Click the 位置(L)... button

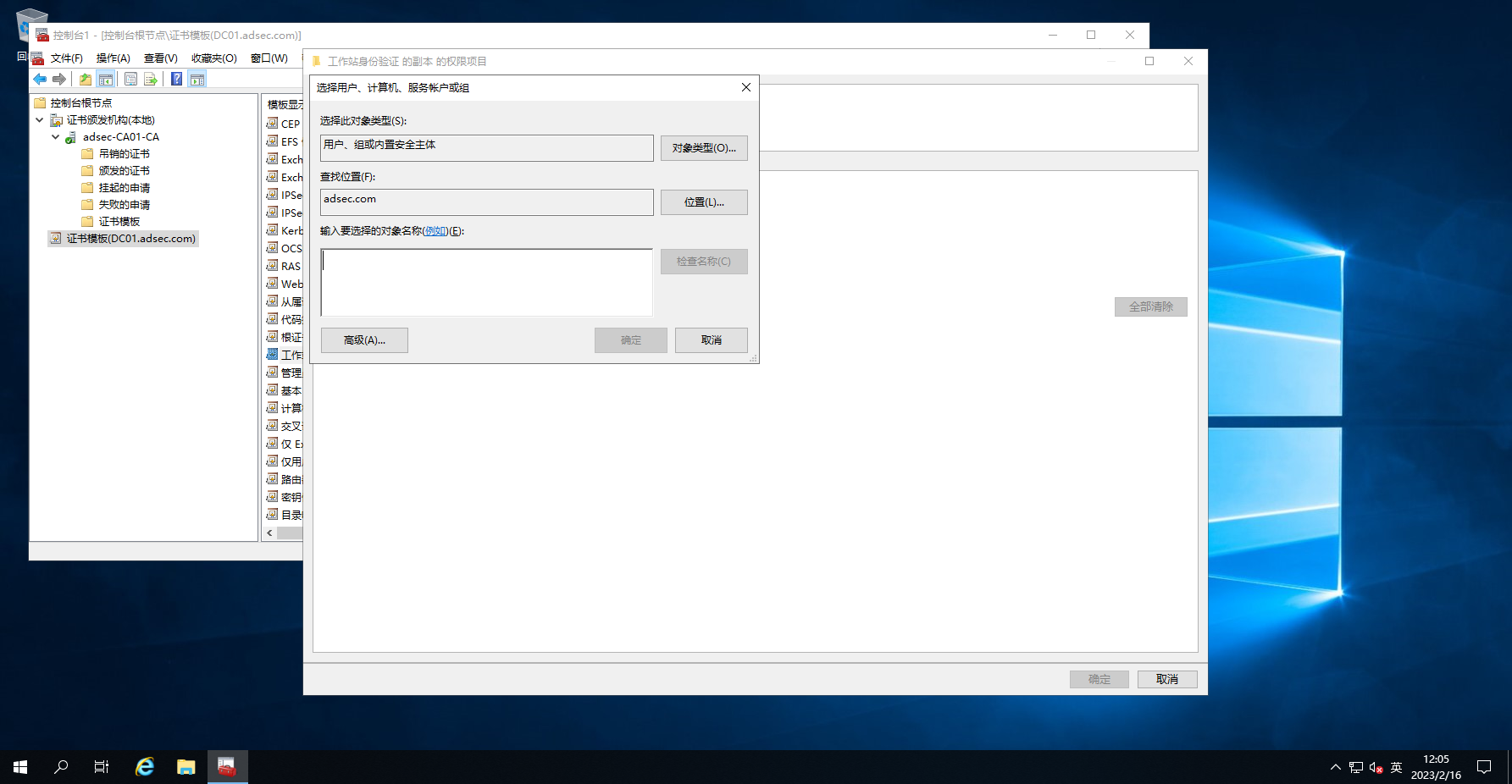(703, 202)
